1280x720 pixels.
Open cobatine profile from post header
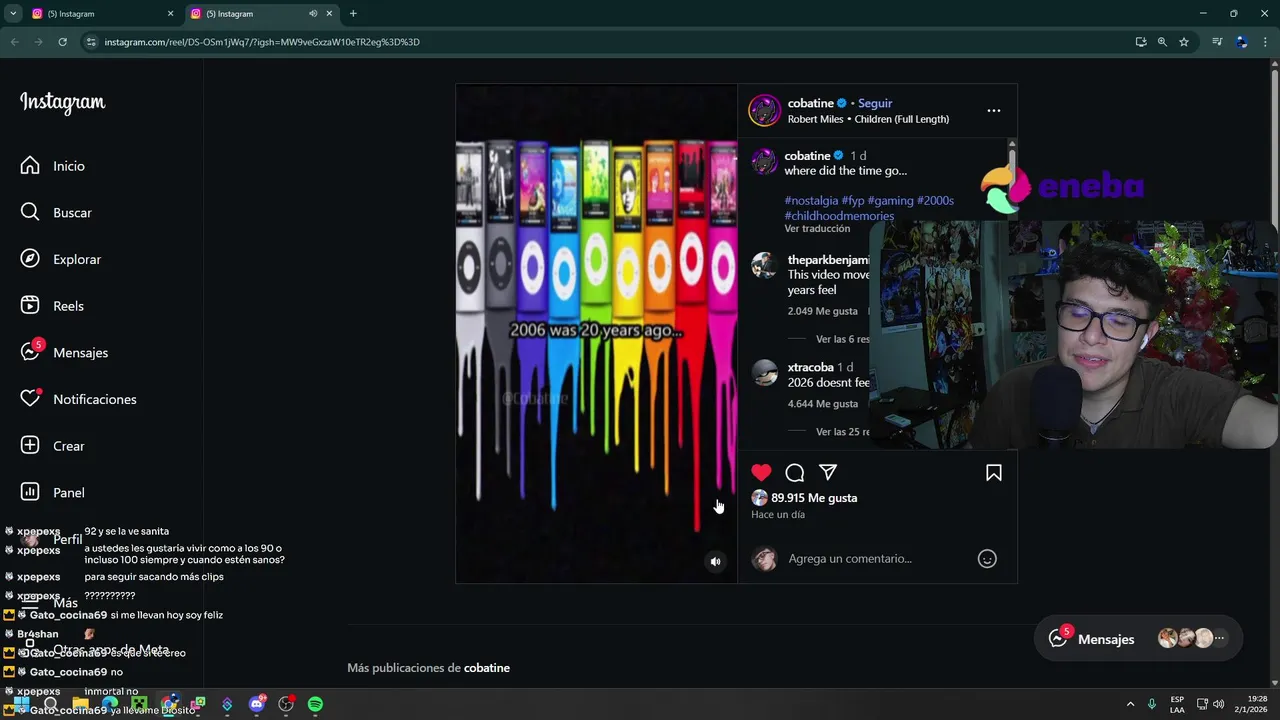(x=810, y=103)
